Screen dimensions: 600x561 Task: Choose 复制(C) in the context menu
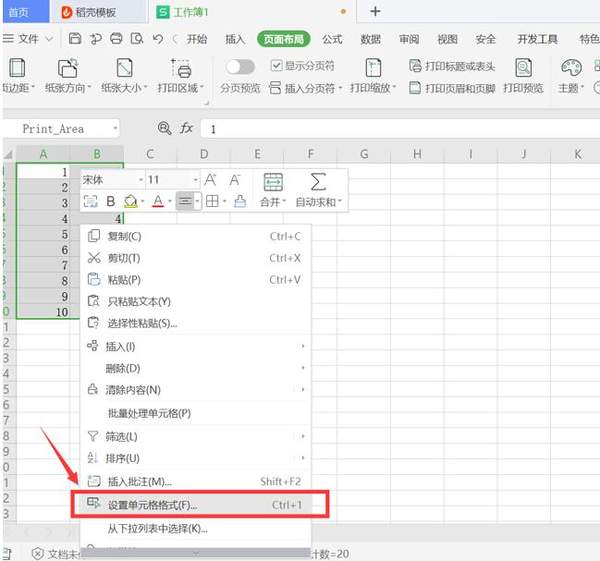(x=124, y=236)
